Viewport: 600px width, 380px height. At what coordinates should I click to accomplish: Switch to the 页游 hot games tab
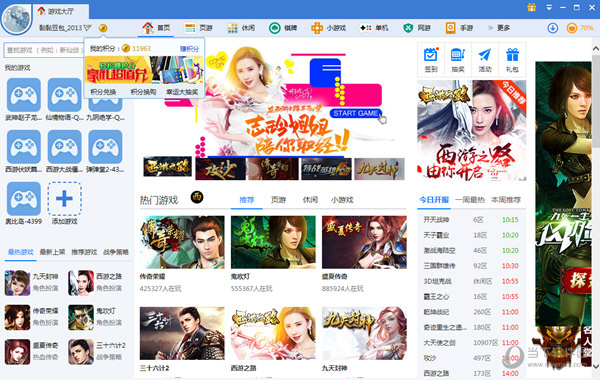pyautogui.click(x=279, y=200)
